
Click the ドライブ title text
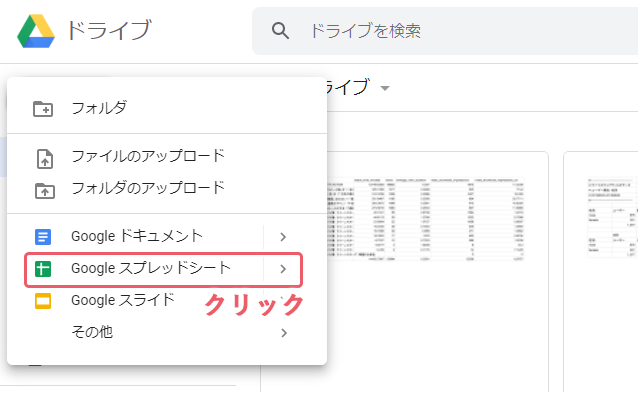(109, 31)
